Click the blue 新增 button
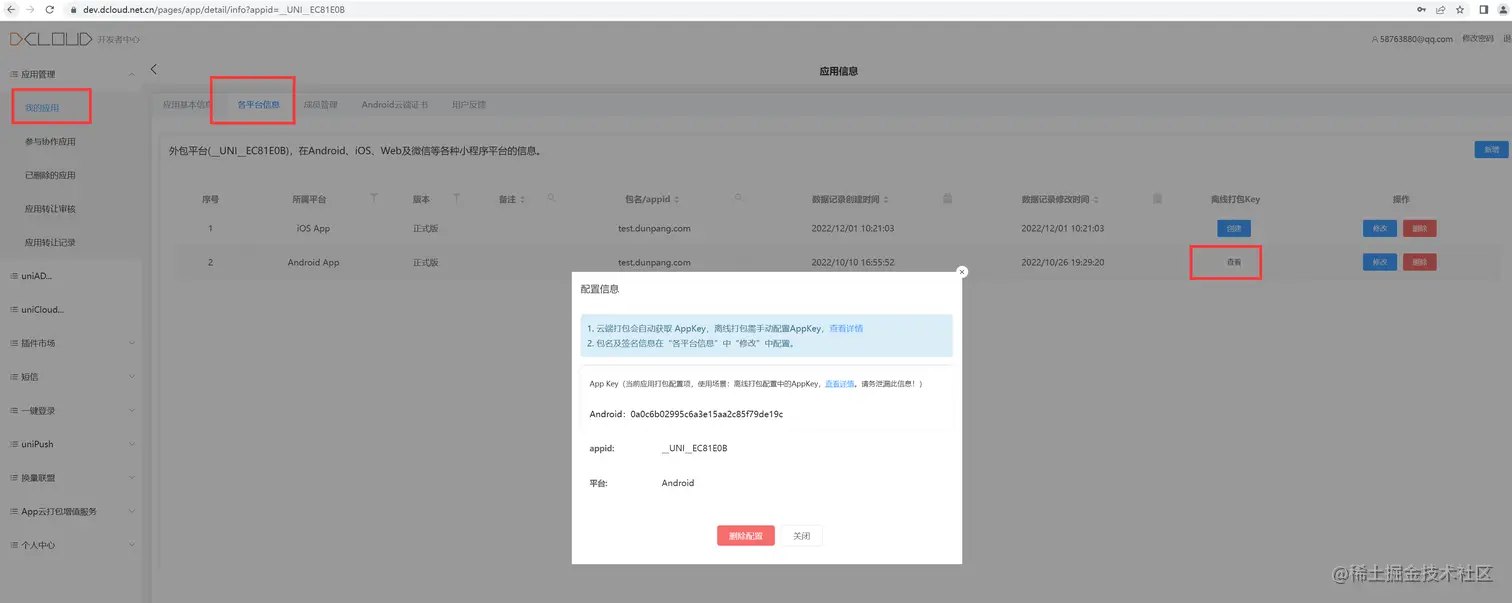The image size is (1512, 603). (x=1491, y=149)
